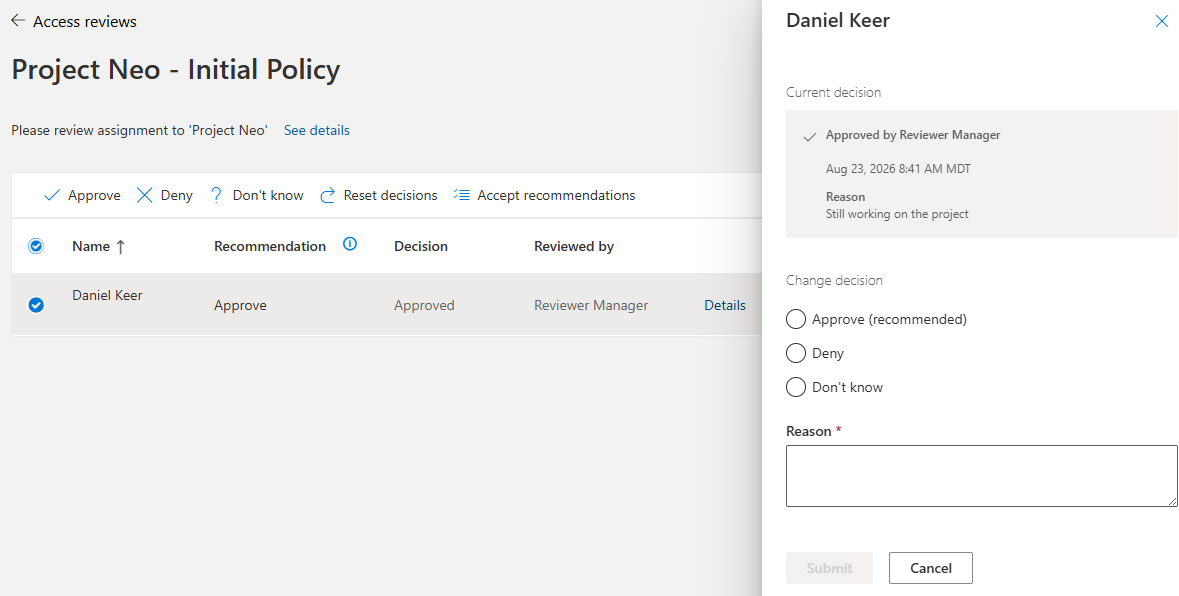Open the See details link
Screen dimensions: 1179x596
(x=317, y=130)
